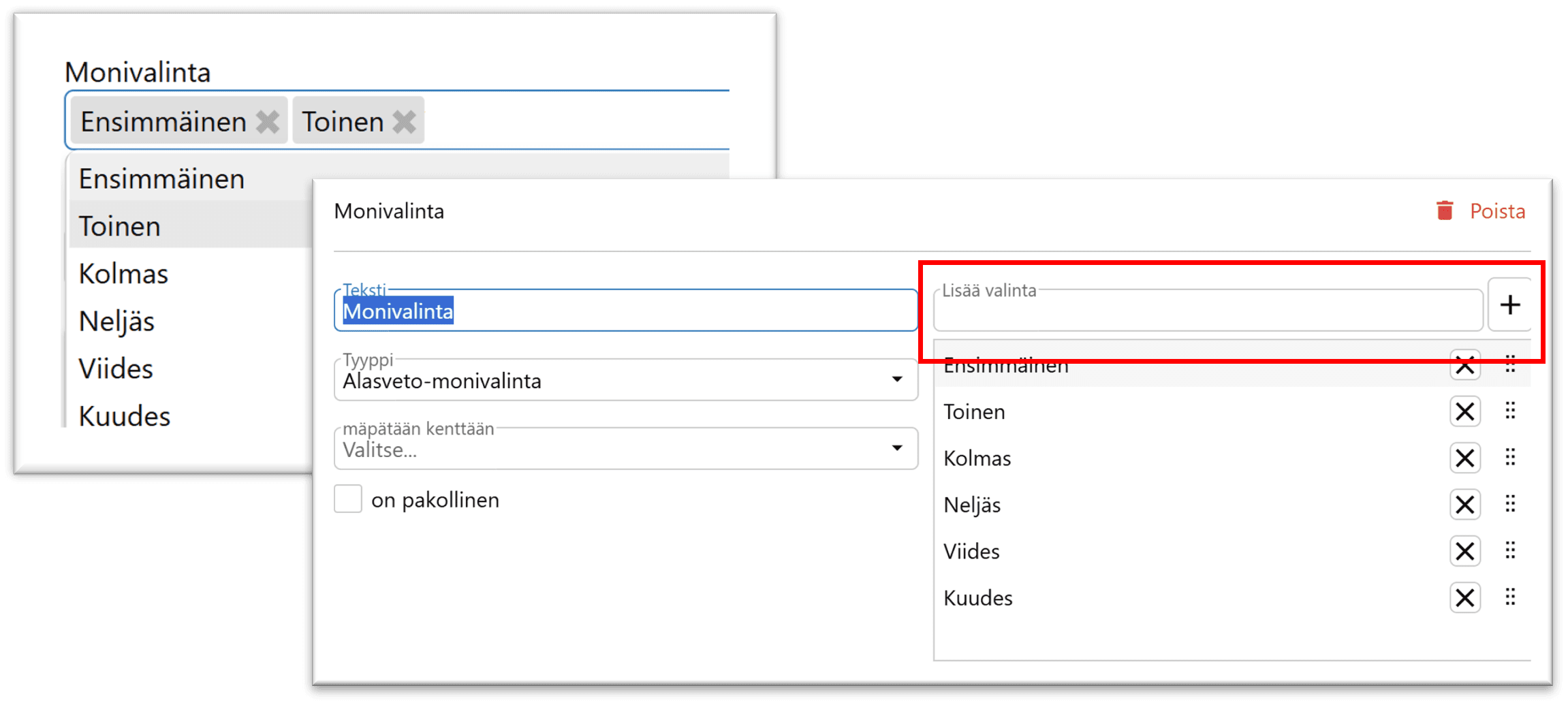
Task: Choose Viides from the dropdown list
Action: [116, 369]
